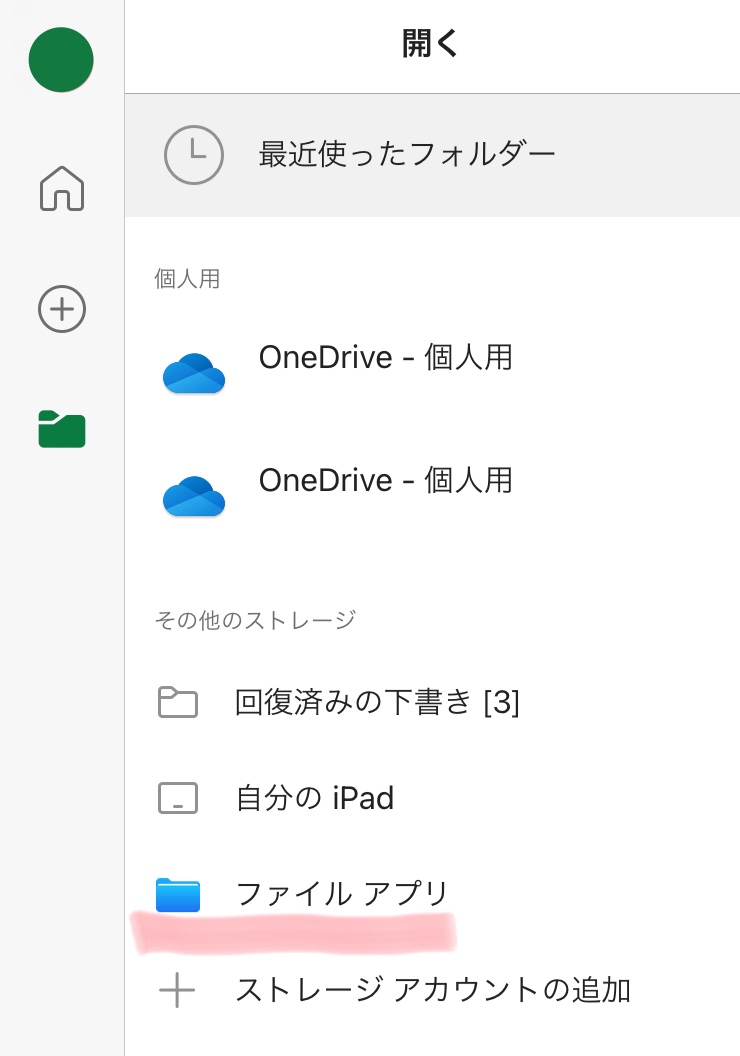Browse files on 自分の iPad

coord(314,798)
